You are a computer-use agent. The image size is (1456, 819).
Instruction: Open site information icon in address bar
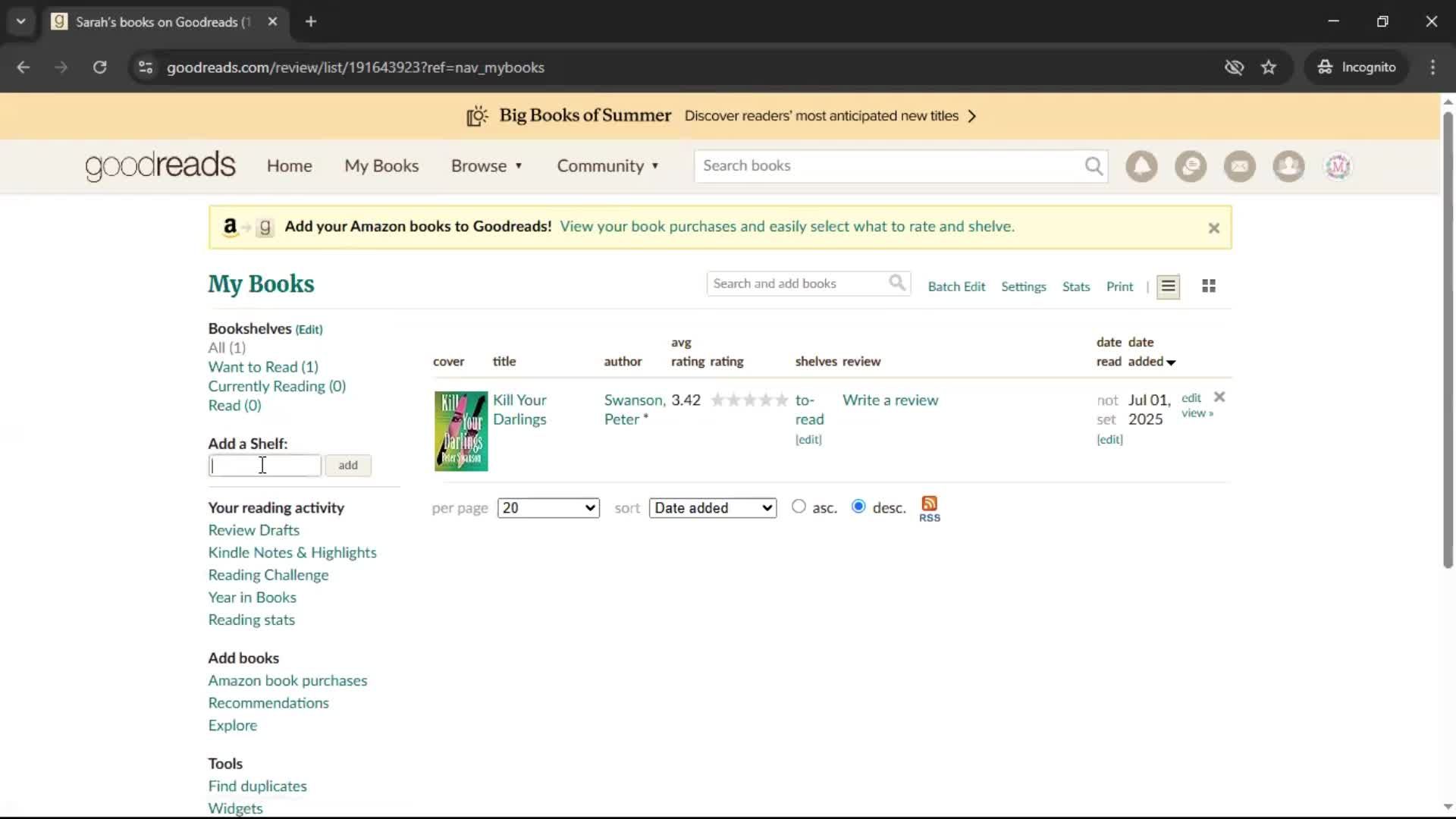(145, 67)
